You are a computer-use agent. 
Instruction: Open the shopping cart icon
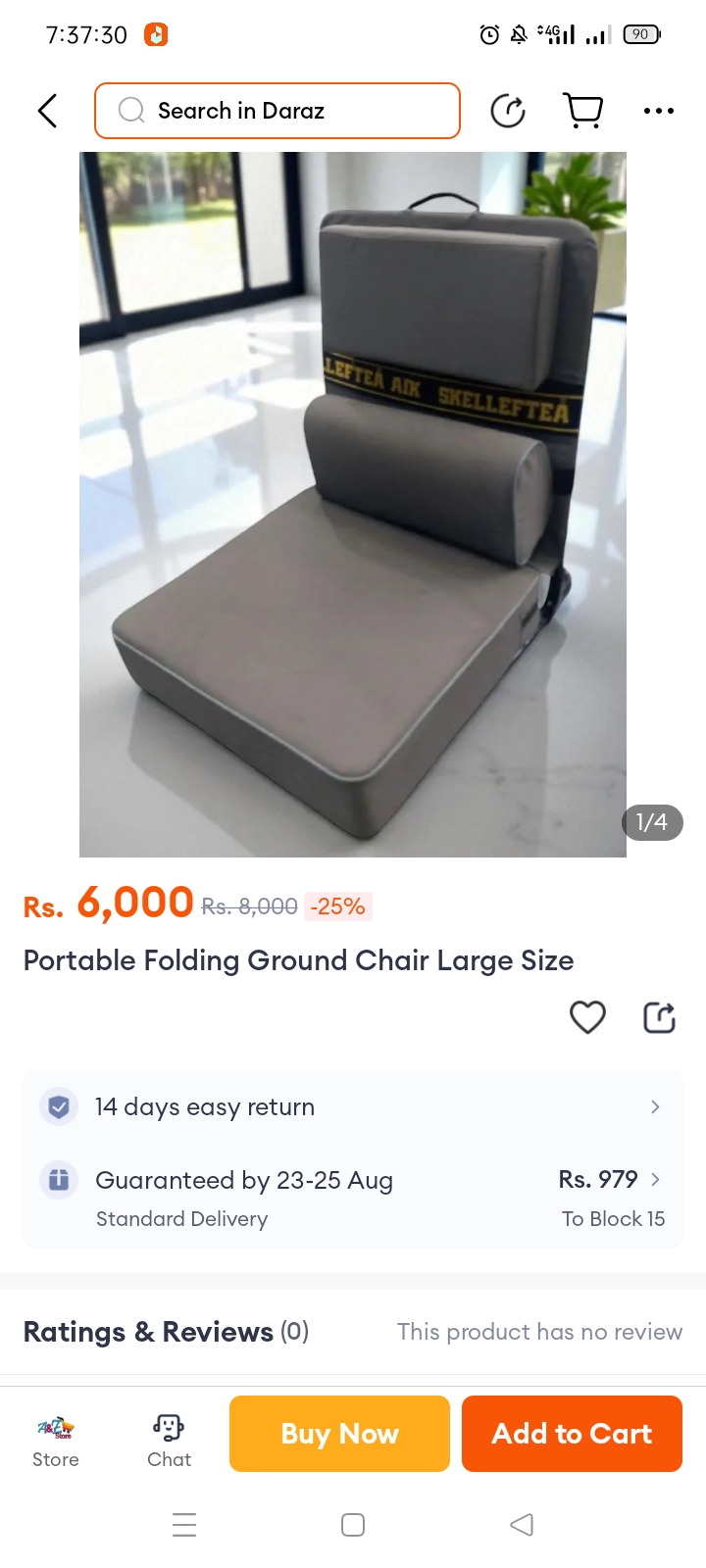pos(583,111)
